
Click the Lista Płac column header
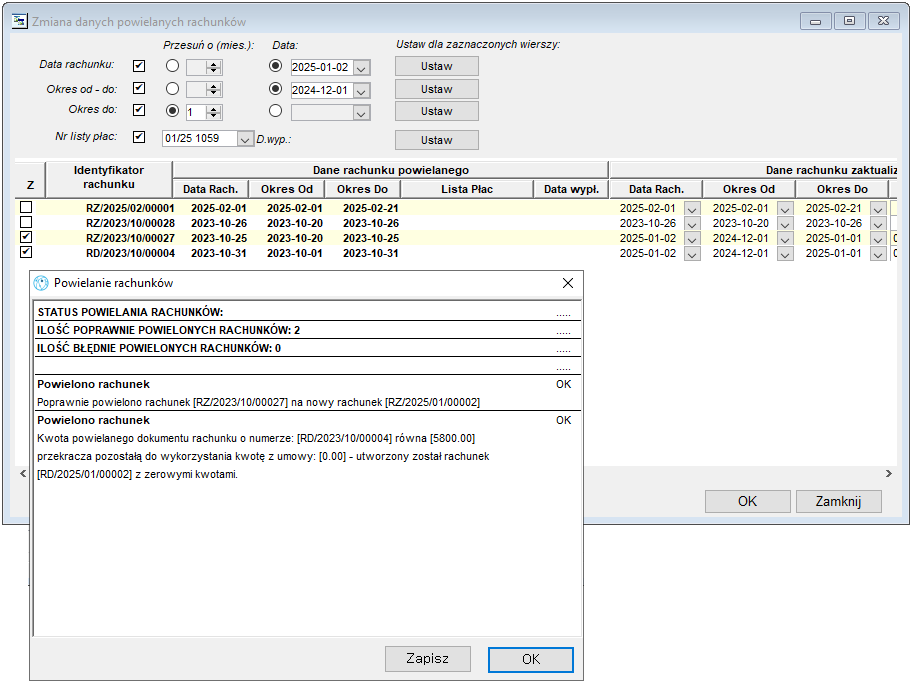click(x=467, y=189)
